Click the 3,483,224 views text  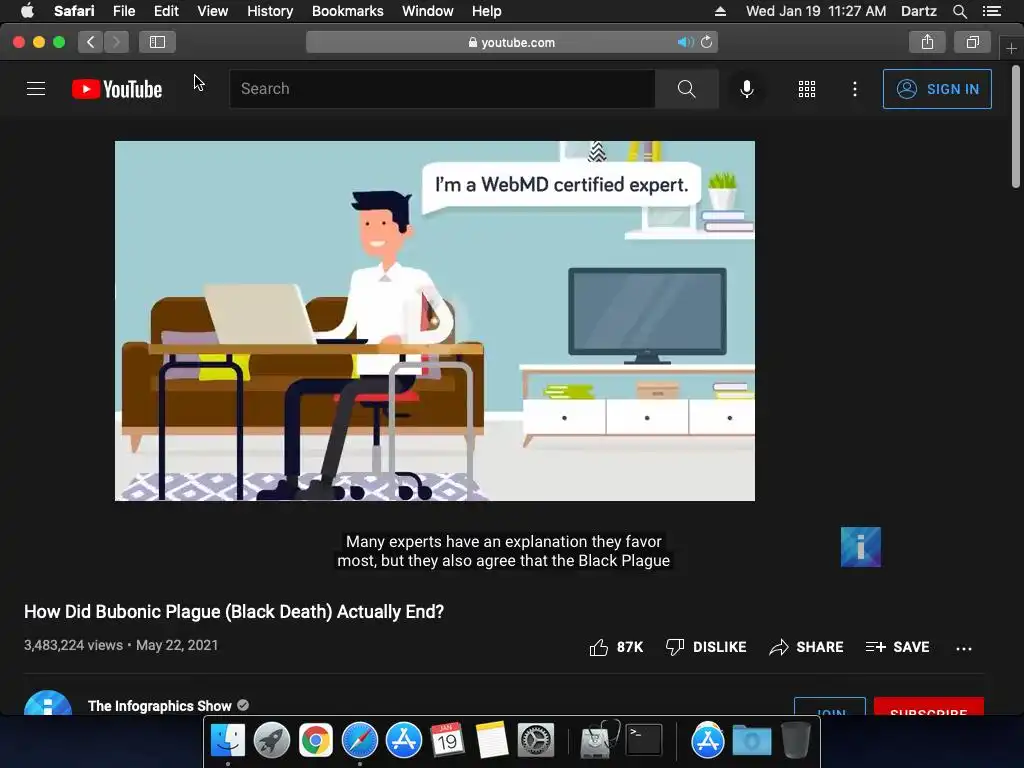73,645
